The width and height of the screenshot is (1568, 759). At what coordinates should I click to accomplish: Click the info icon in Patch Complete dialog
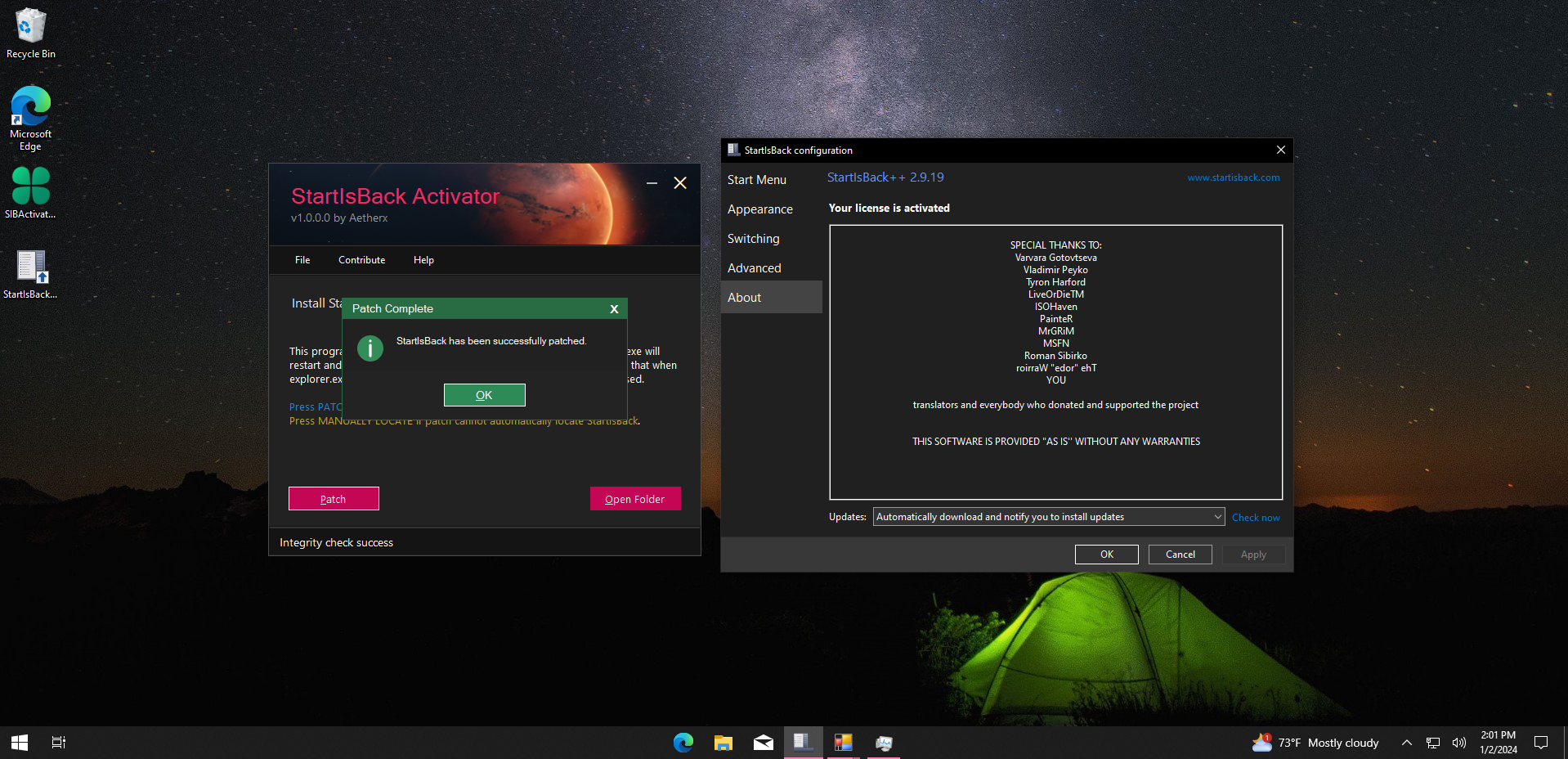370,348
